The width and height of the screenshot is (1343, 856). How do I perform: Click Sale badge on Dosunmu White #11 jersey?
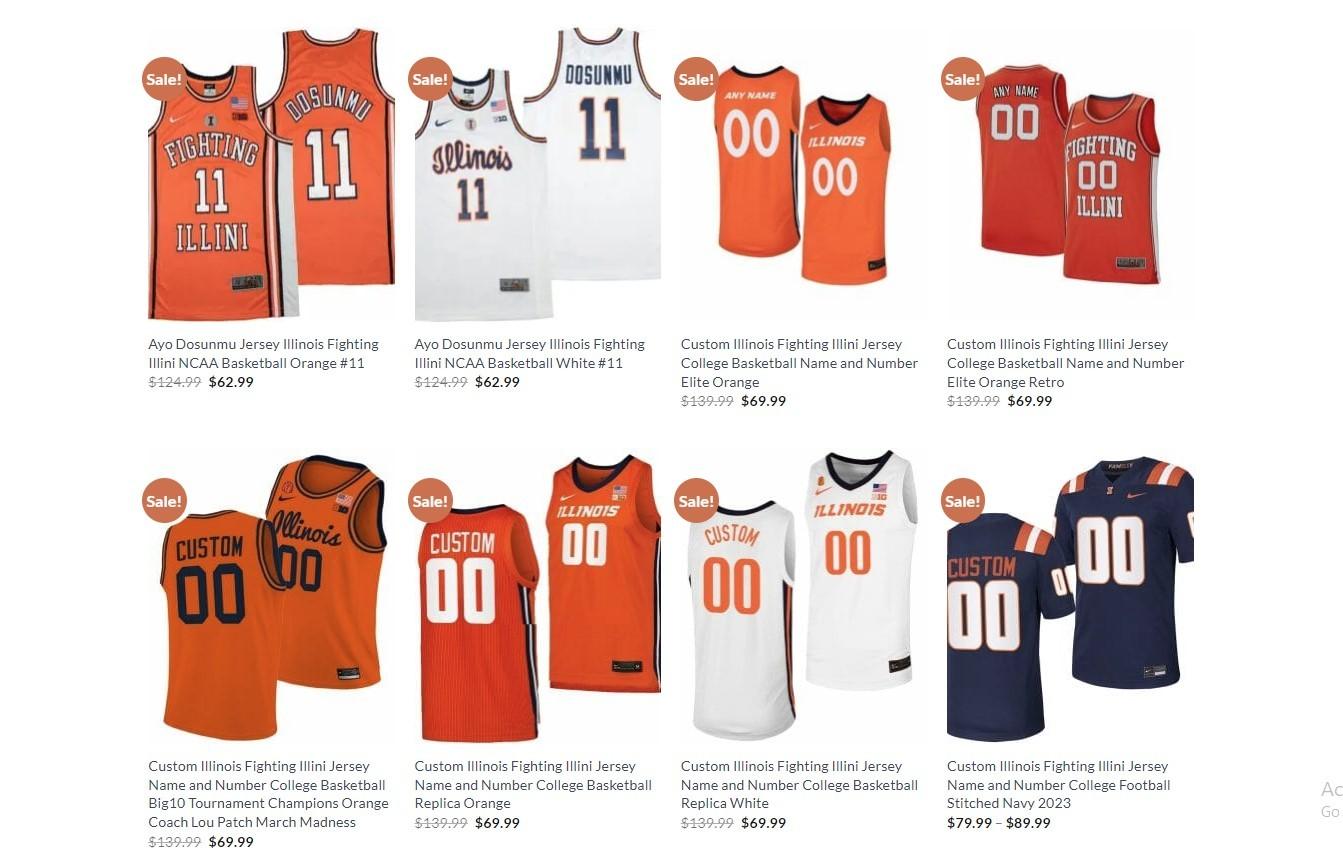pos(430,79)
